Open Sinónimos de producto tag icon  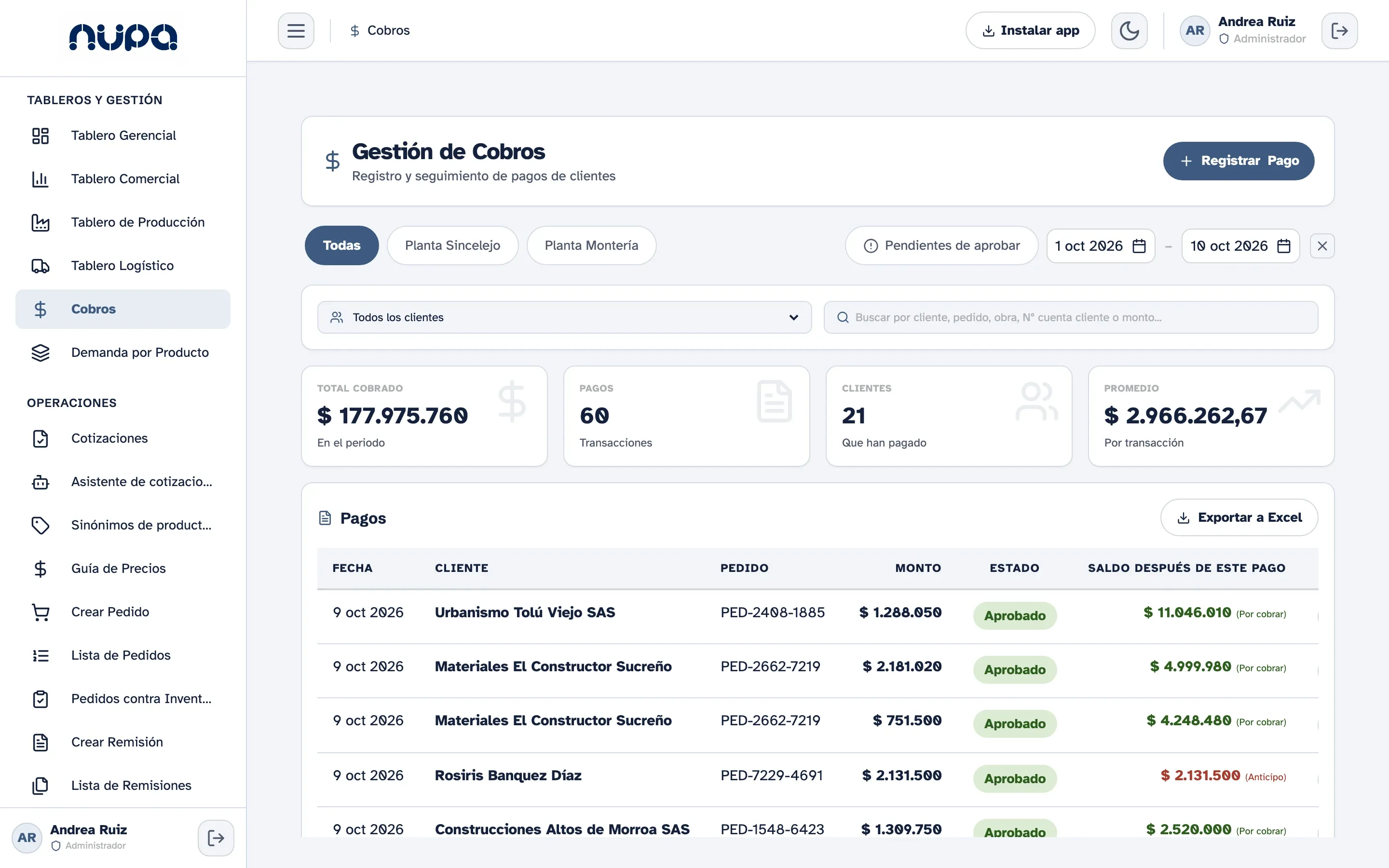click(x=40, y=525)
